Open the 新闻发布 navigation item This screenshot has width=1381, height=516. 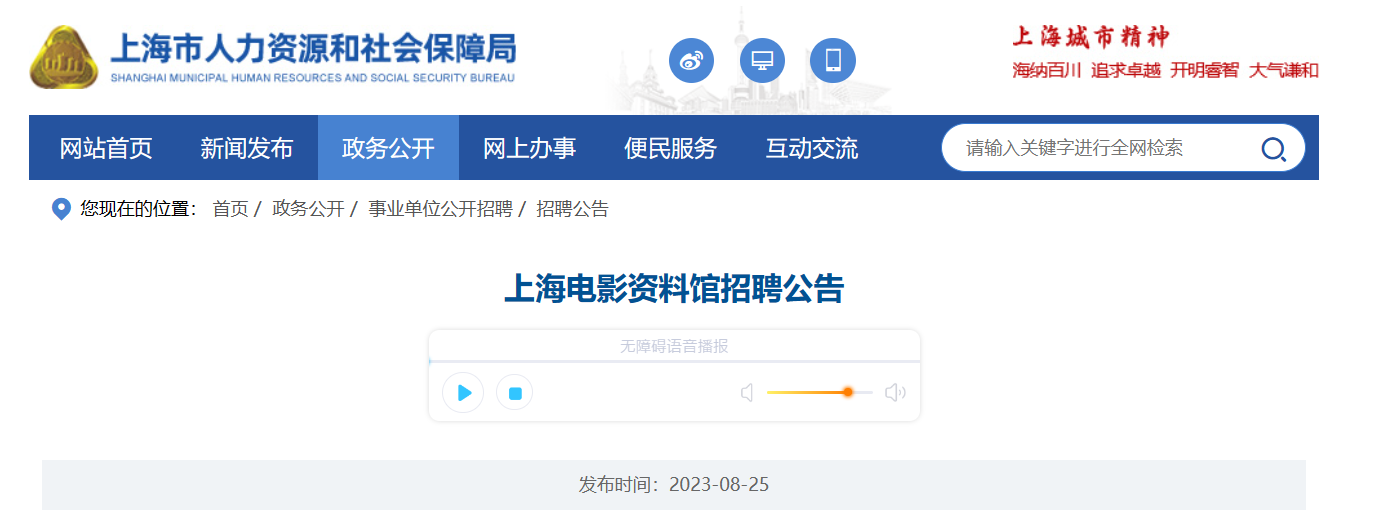(246, 148)
